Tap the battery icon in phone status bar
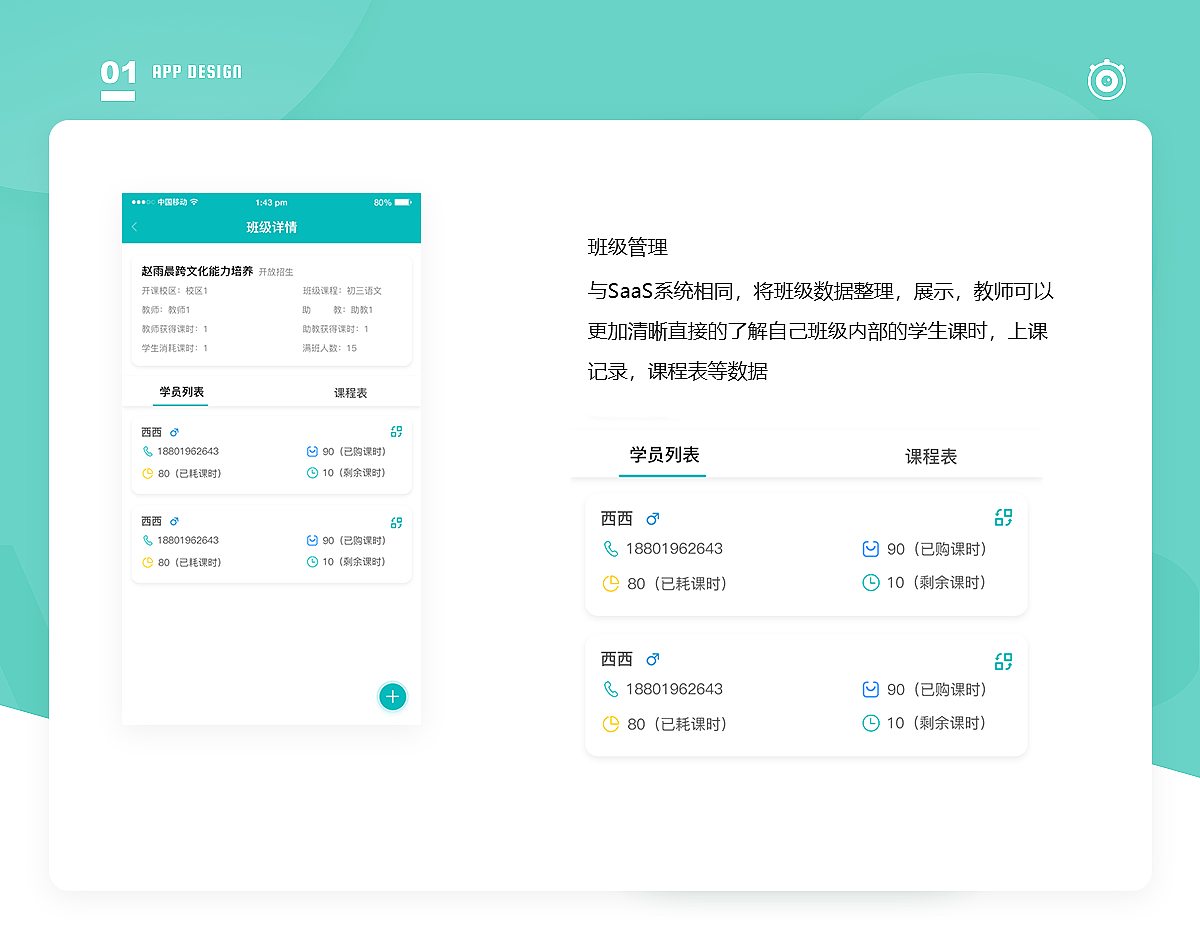The image size is (1200, 930). pos(403,202)
